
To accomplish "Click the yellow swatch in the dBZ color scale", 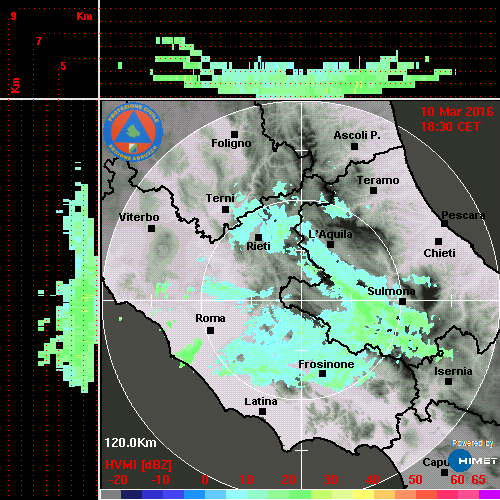I will pyautogui.click(x=363, y=494).
